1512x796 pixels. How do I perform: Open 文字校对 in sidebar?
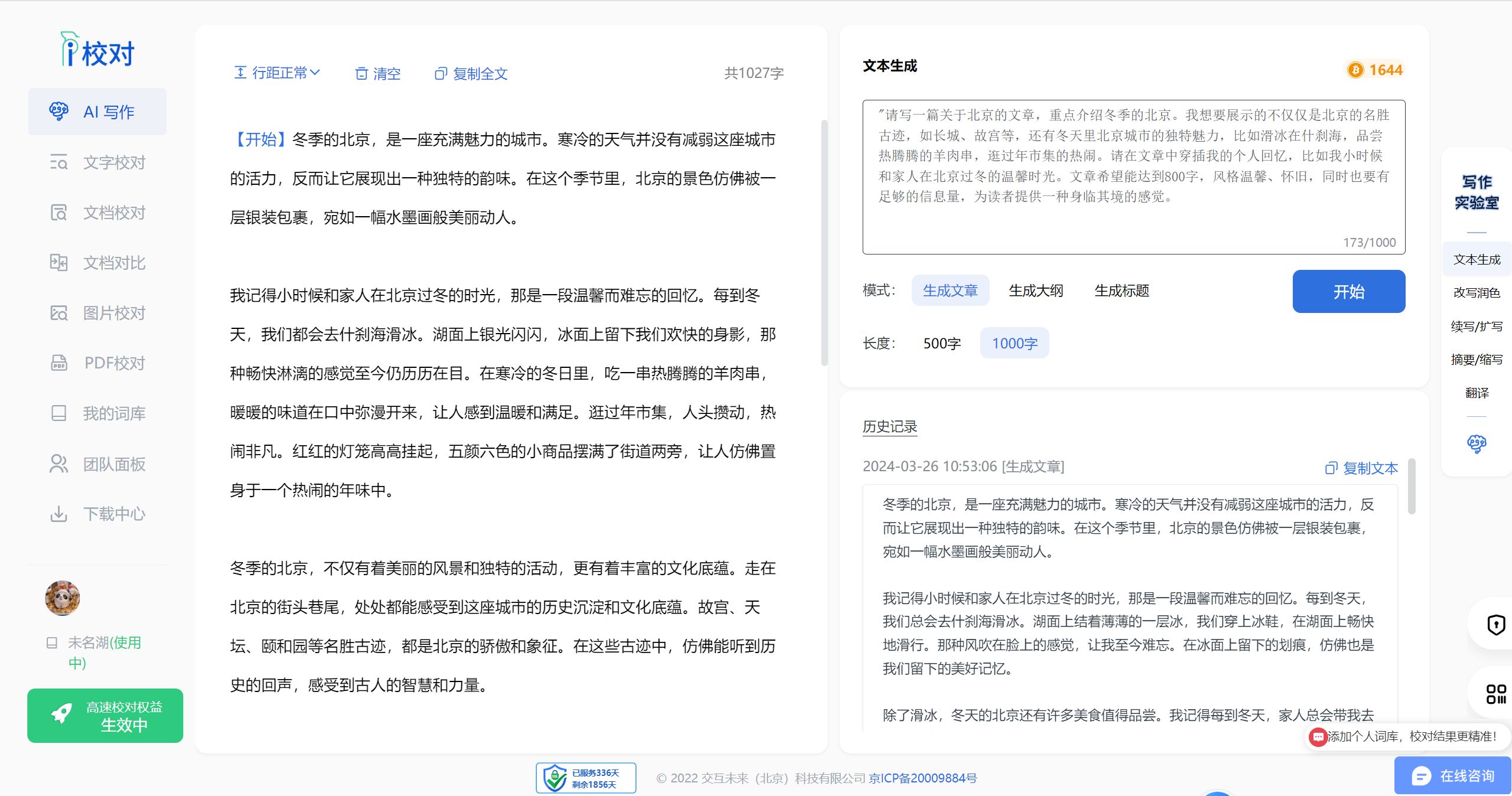[x=97, y=162]
